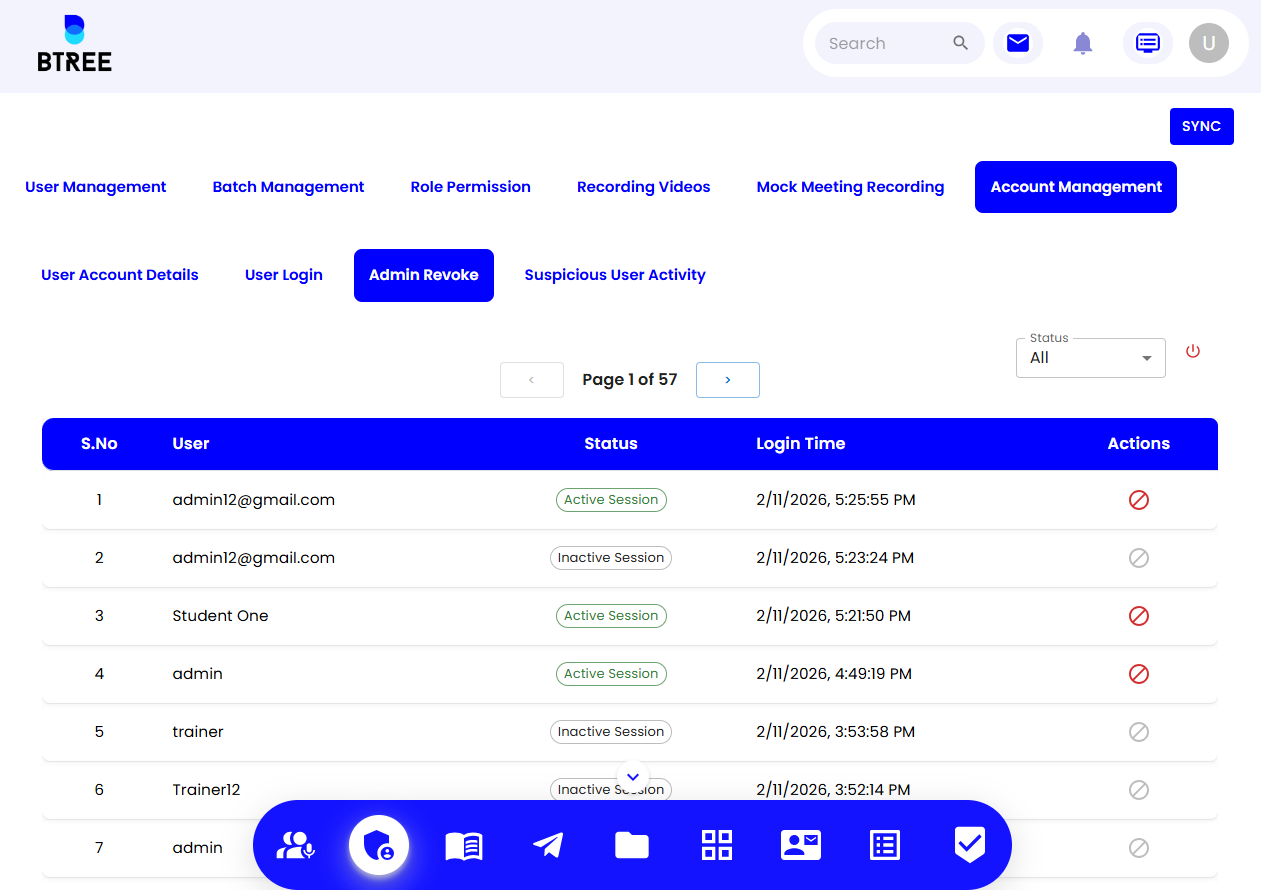Open the list document dock icon
1261x890 pixels.
pos(885,846)
